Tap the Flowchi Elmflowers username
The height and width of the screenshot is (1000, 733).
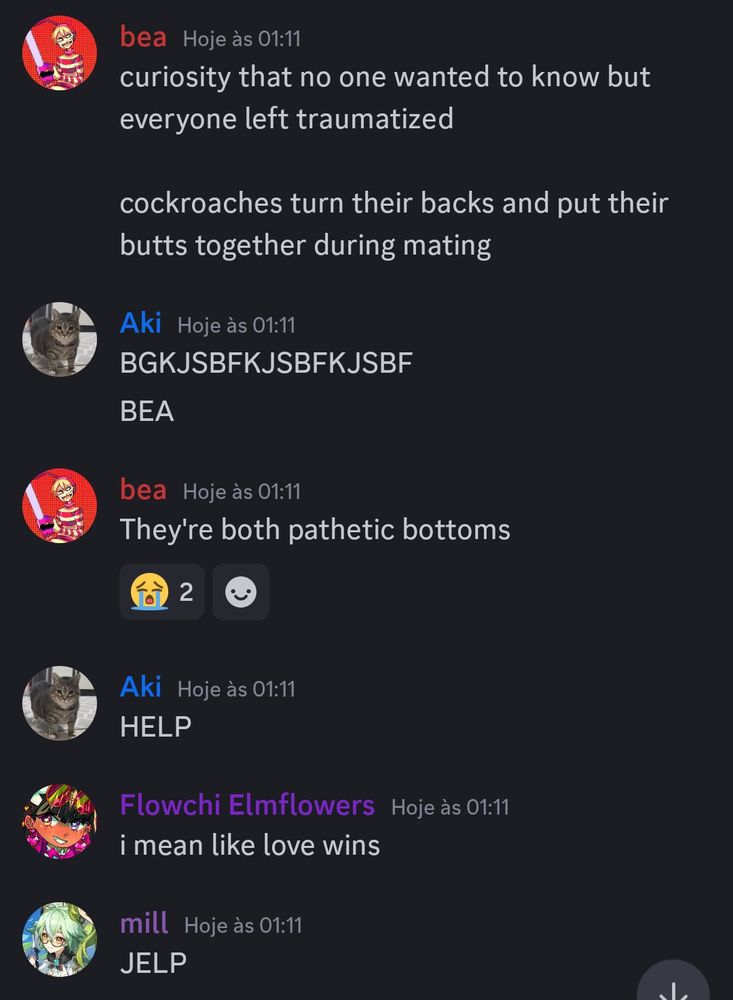click(x=247, y=805)
